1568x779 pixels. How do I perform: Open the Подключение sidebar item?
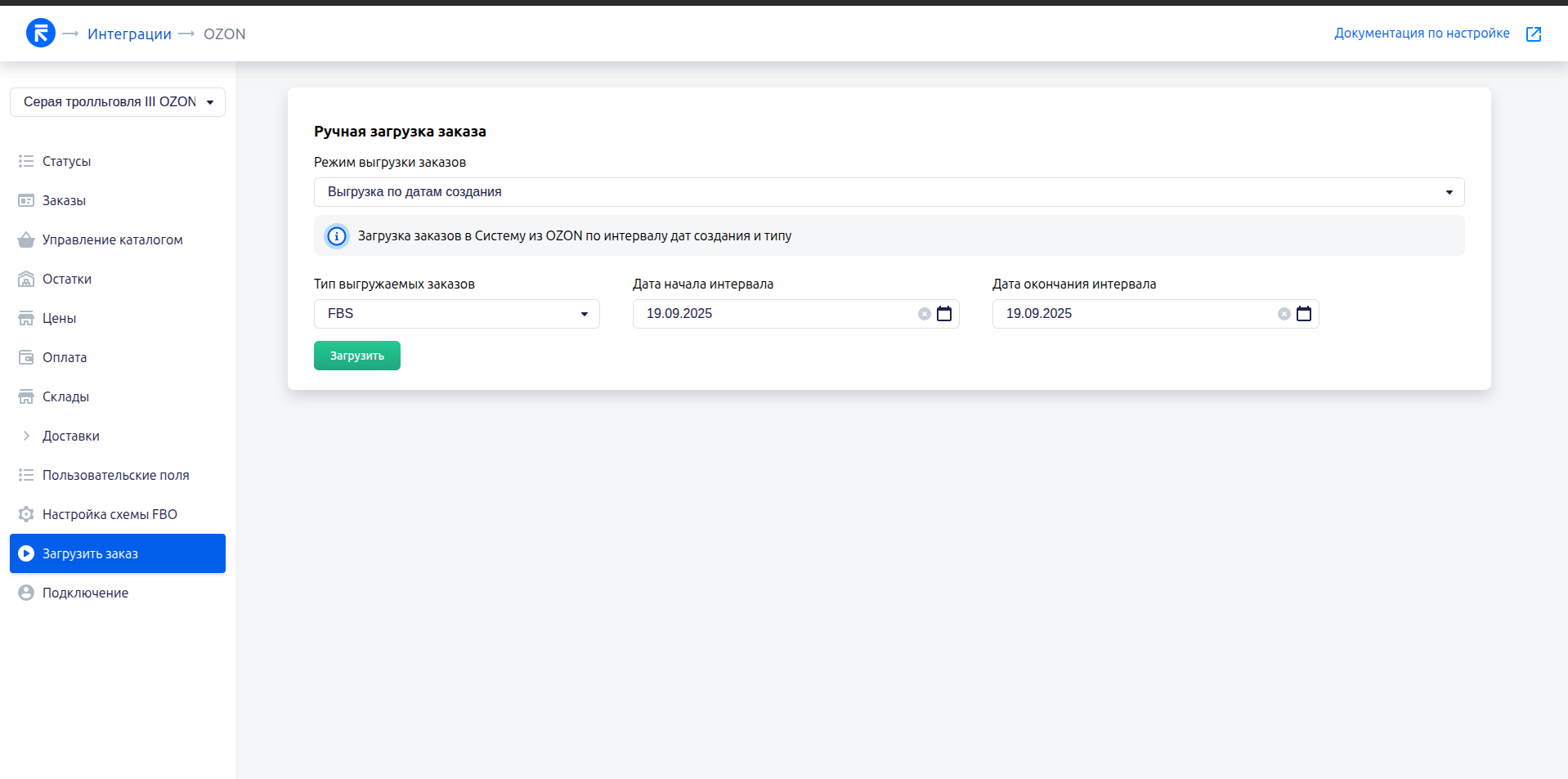pos(85,593)
